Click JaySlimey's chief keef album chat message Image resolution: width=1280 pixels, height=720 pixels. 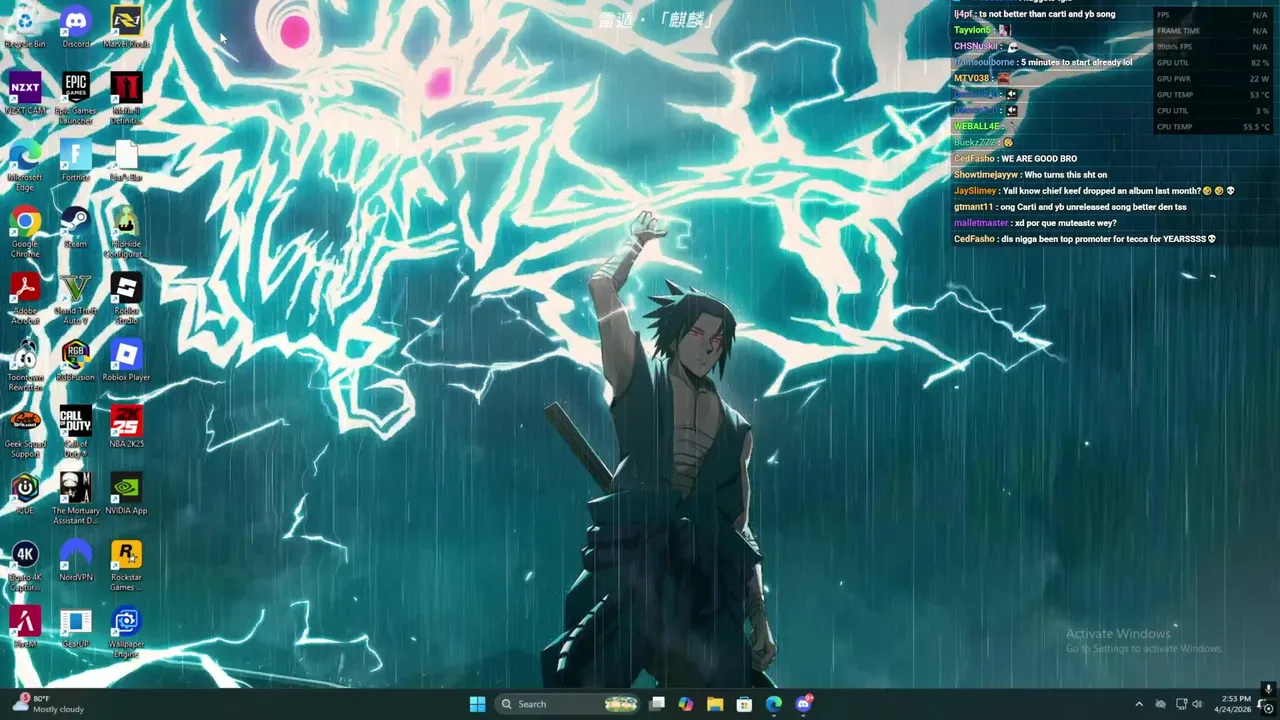pyautogui.click(x=1094, y=191)
